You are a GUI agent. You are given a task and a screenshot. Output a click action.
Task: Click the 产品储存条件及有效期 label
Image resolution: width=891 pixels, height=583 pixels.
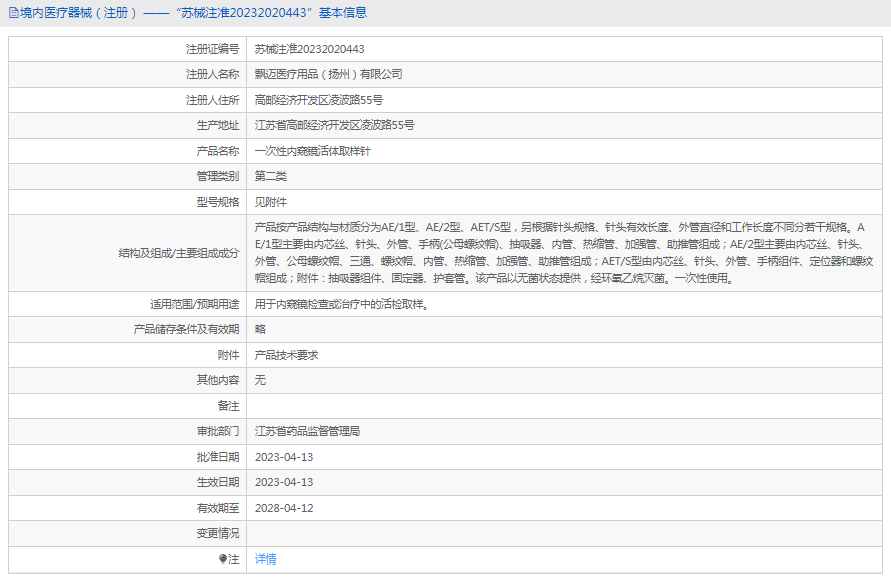click(186, 329)
